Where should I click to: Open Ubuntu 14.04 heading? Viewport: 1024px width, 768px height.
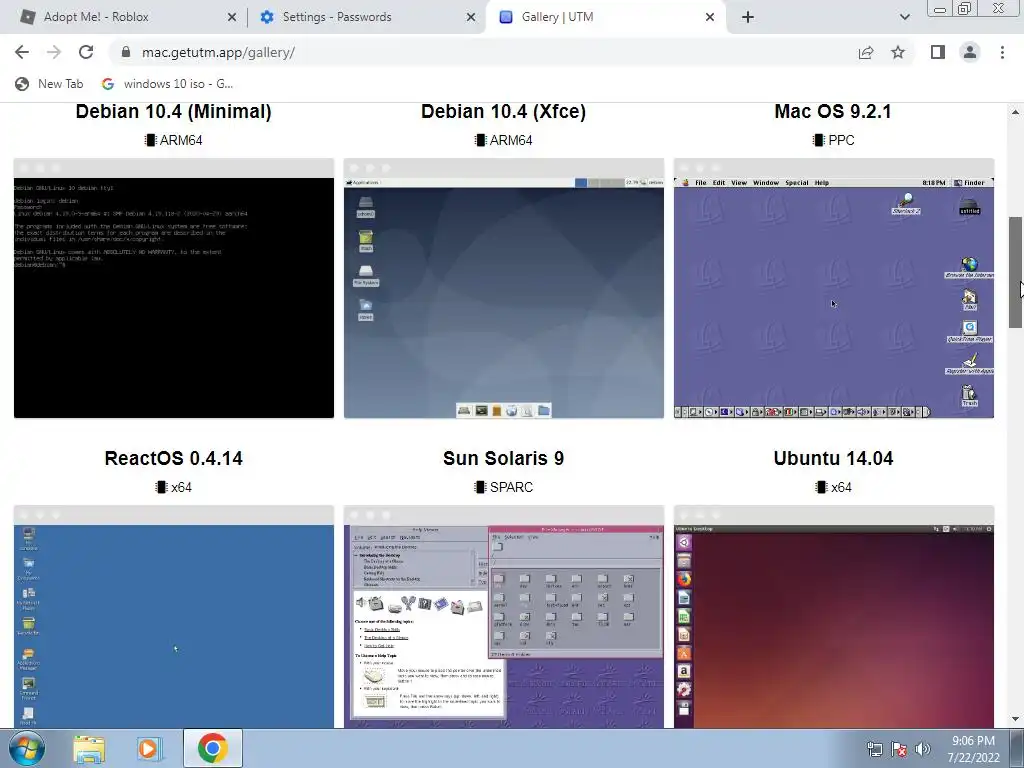pyautogui.click(x=833, y=458)
